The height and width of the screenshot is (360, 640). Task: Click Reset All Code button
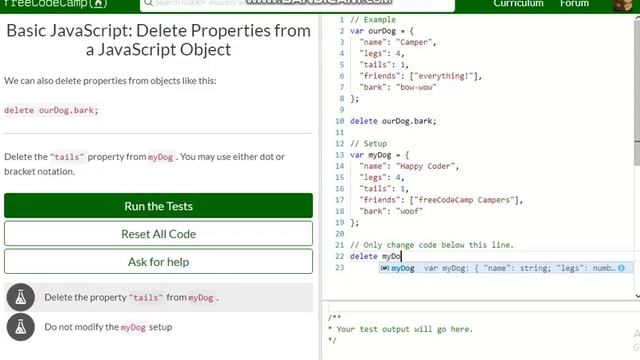coord(158,234)
